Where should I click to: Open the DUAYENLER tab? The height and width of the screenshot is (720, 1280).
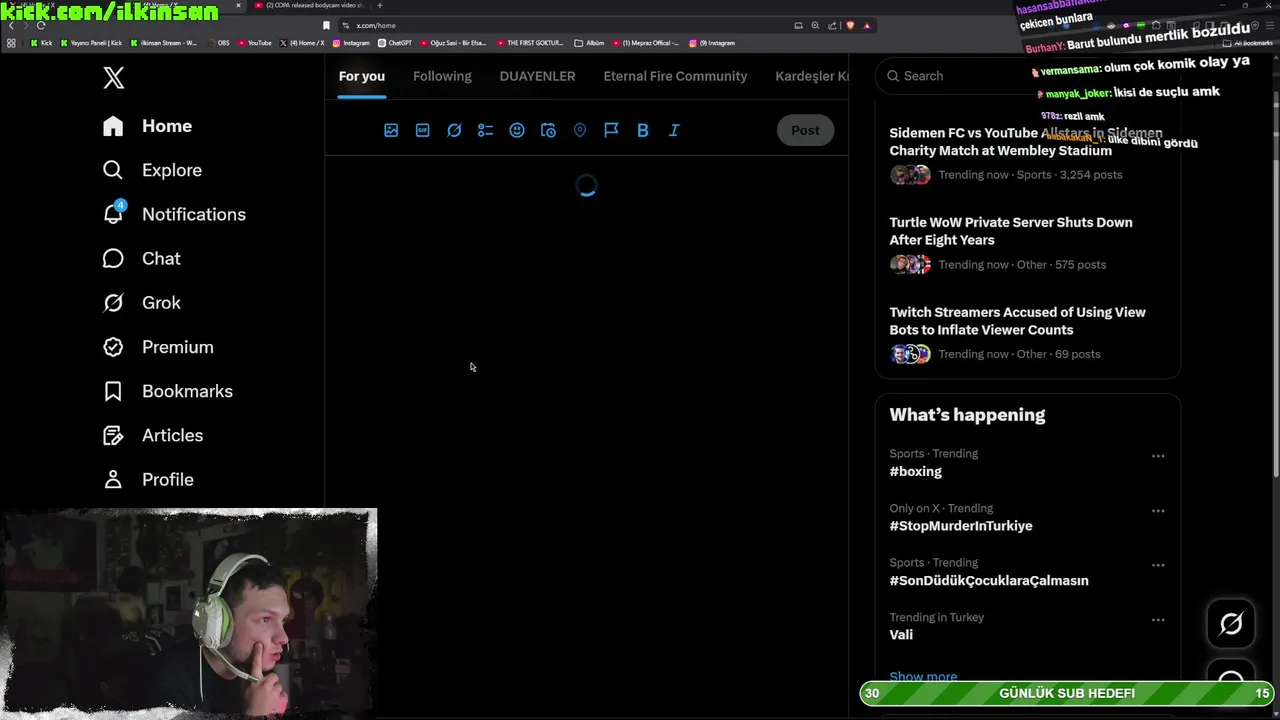(x=537, y=76)
